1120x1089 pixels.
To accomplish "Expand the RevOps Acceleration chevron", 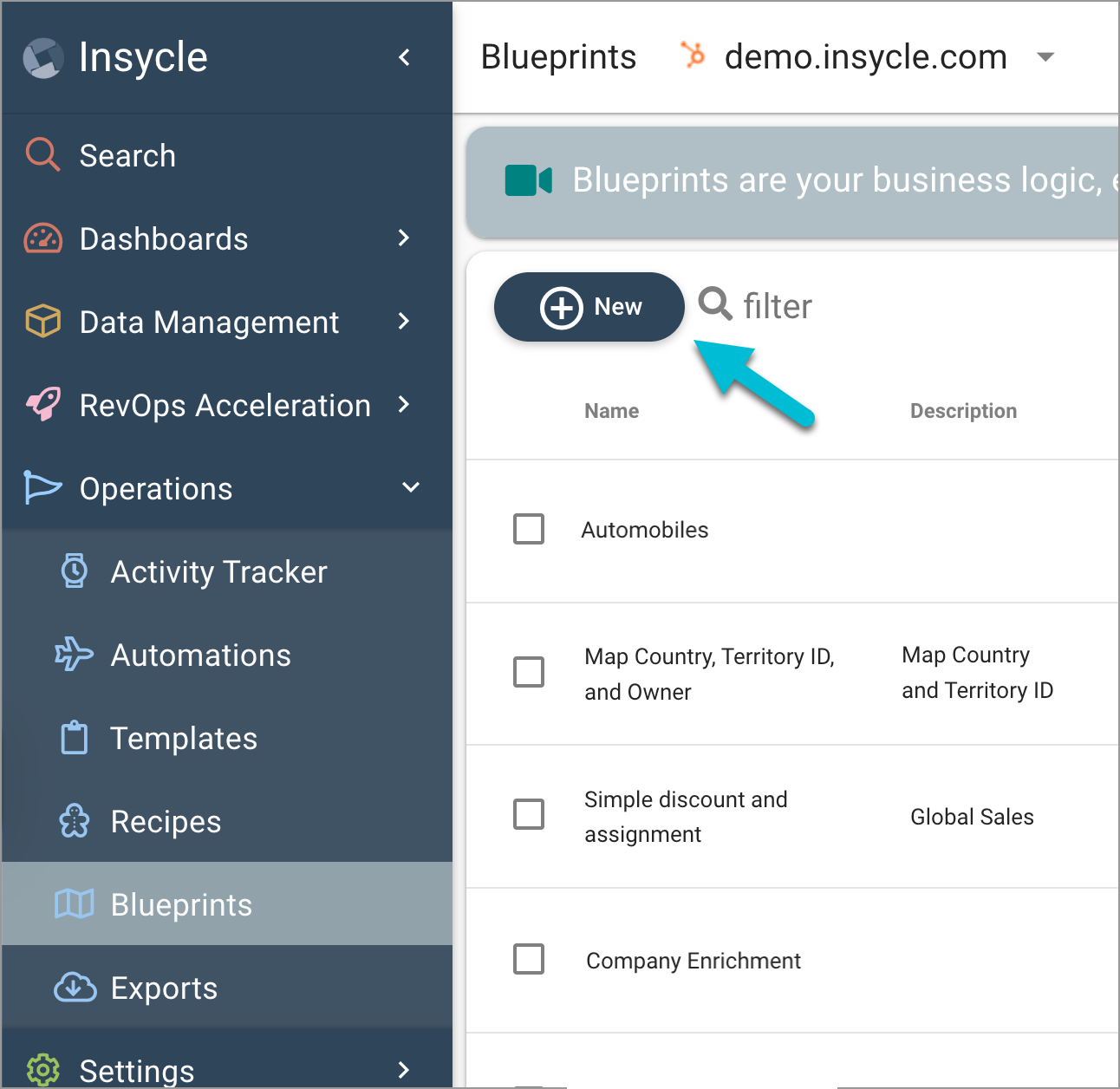I will (404, 404).
